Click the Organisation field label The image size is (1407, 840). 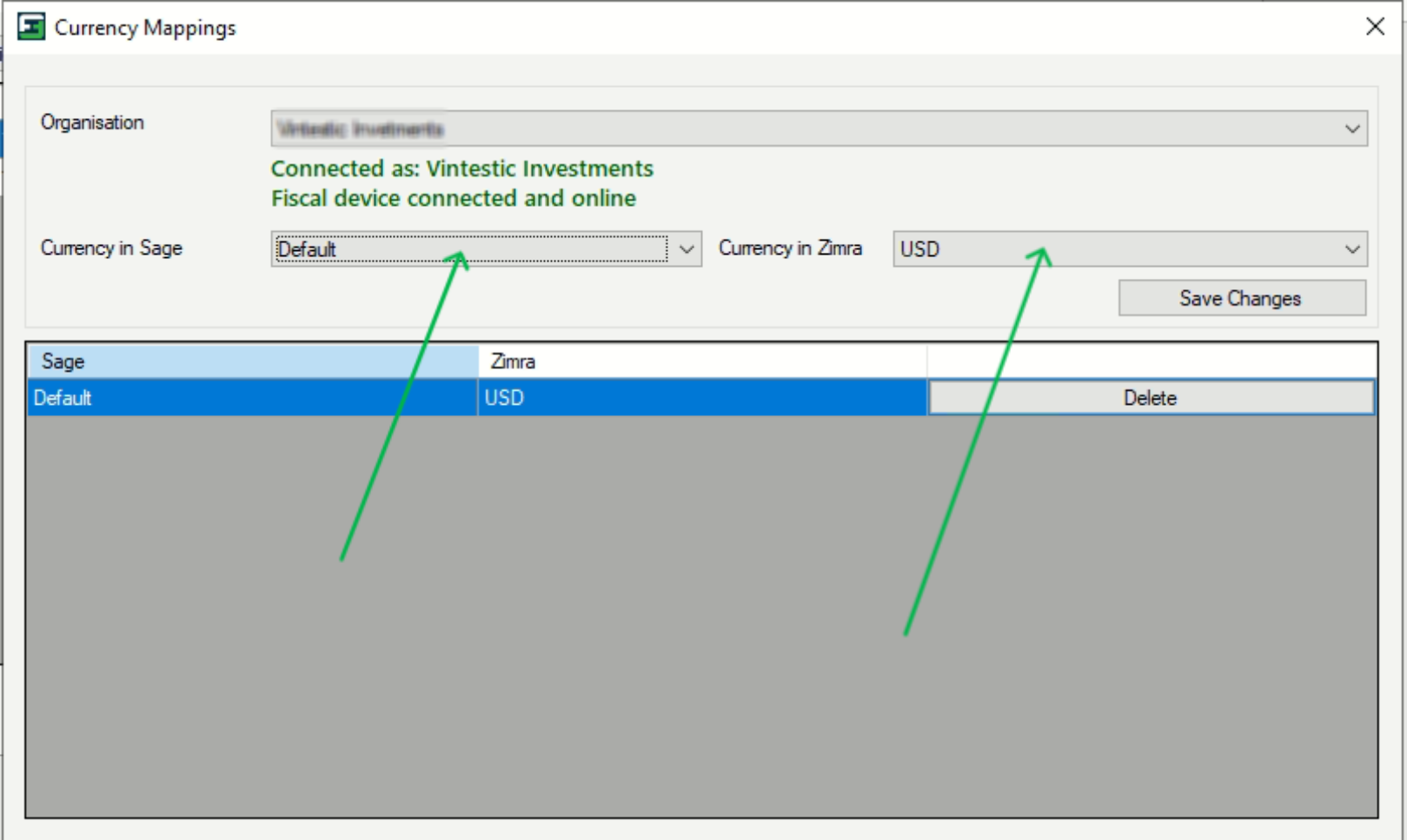92,122
